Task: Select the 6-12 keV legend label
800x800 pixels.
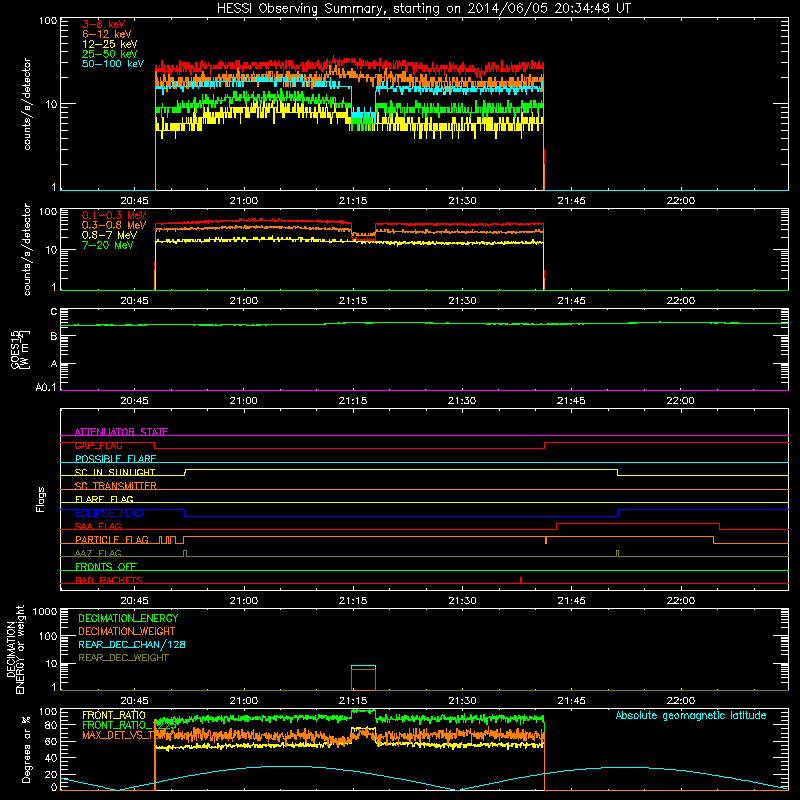Action: [x=107, y=34]
